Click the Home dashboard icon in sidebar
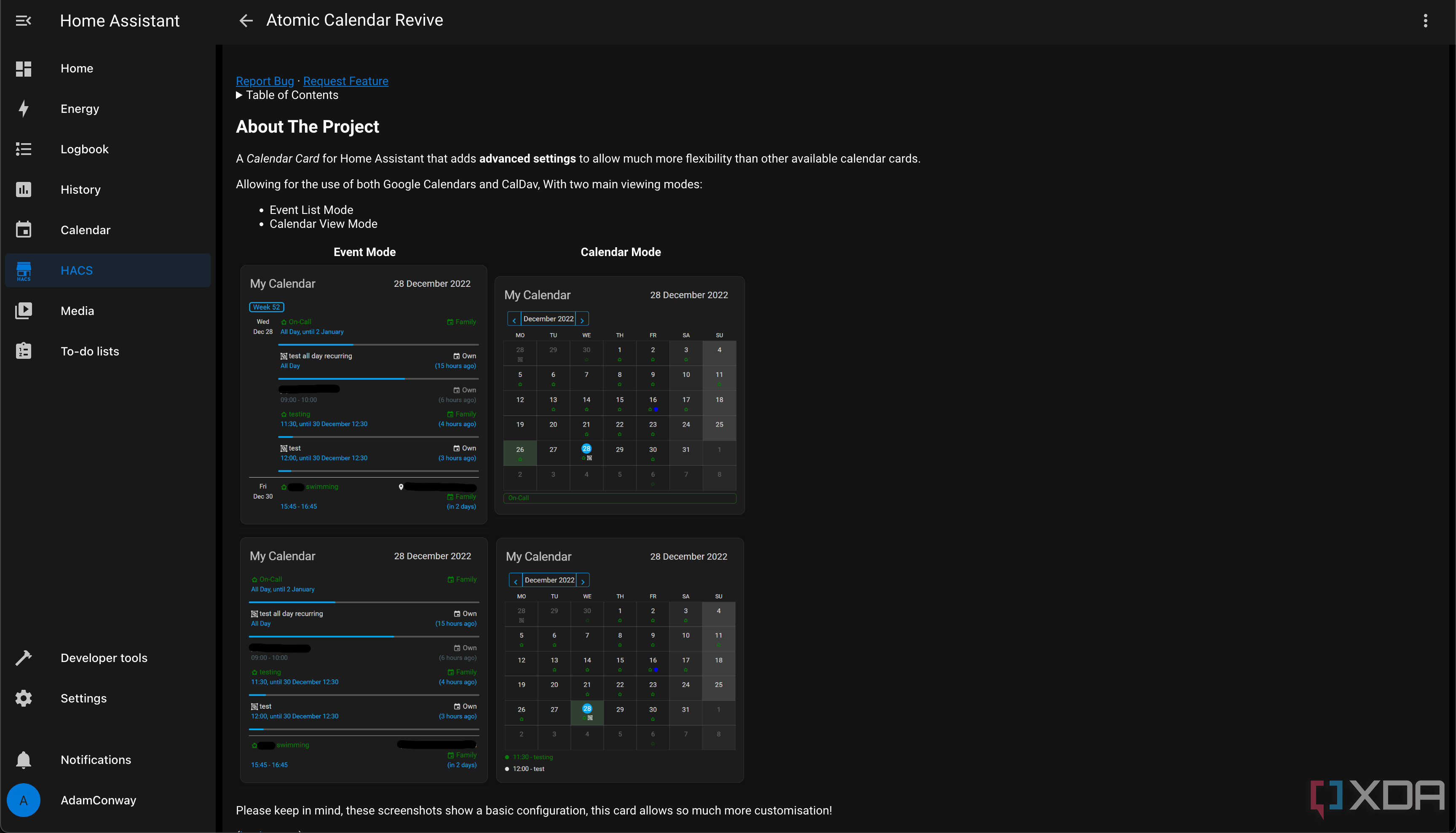 click(x=24, y=69)
